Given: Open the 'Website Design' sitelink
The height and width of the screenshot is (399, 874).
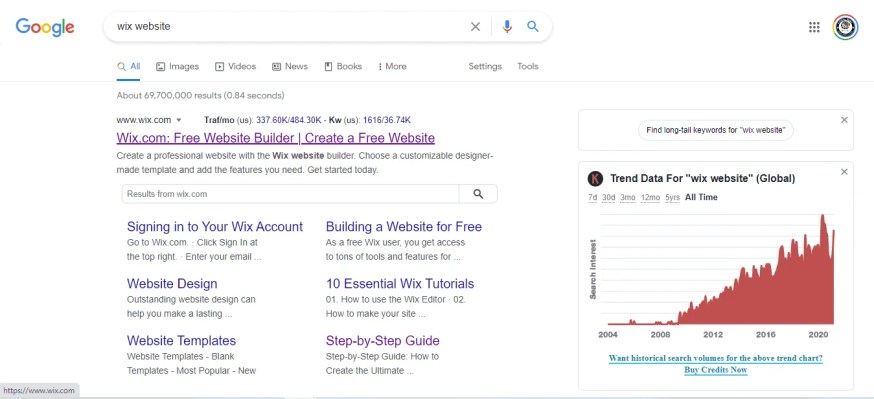Looking at the screenshot, I should [172, 284].
